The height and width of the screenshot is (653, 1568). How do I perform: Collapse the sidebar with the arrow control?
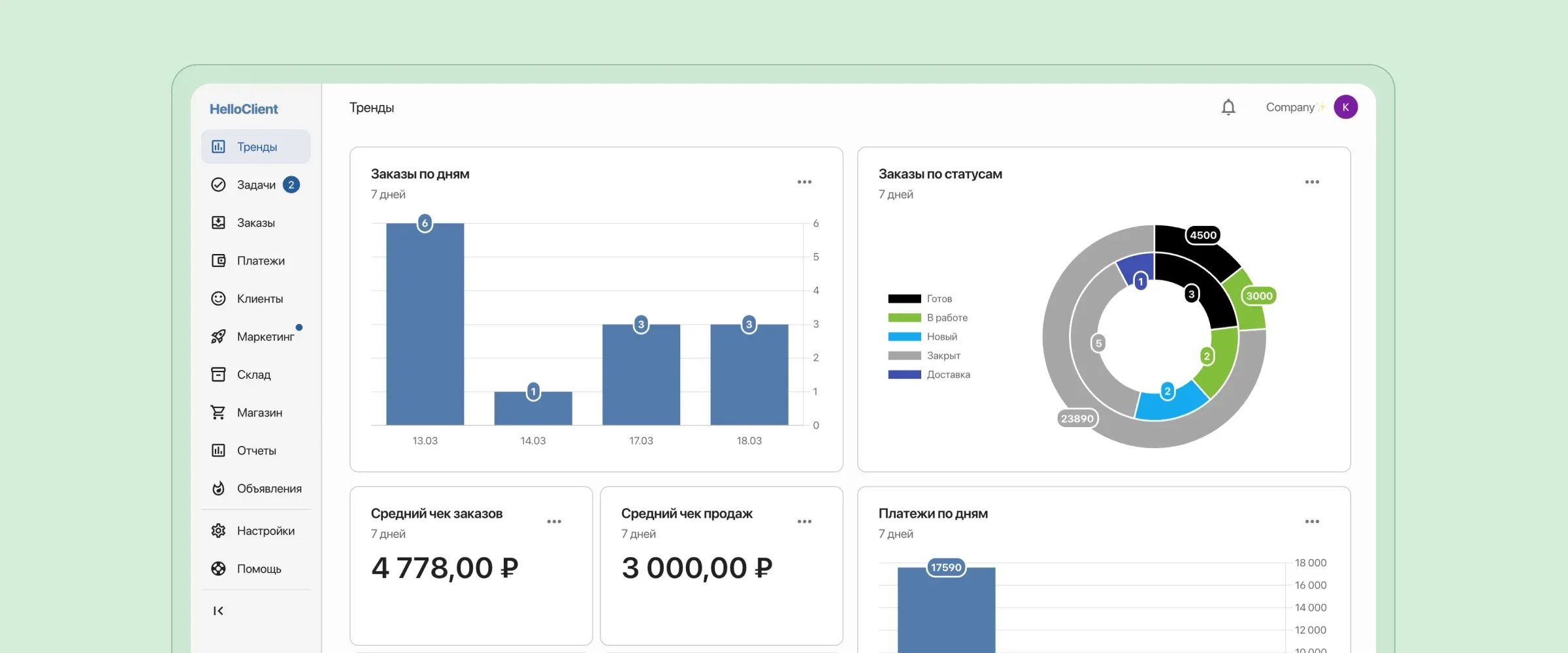[x=218, y=611]
